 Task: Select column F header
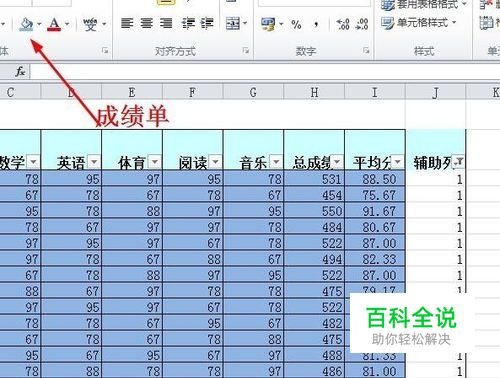point(193,92)
